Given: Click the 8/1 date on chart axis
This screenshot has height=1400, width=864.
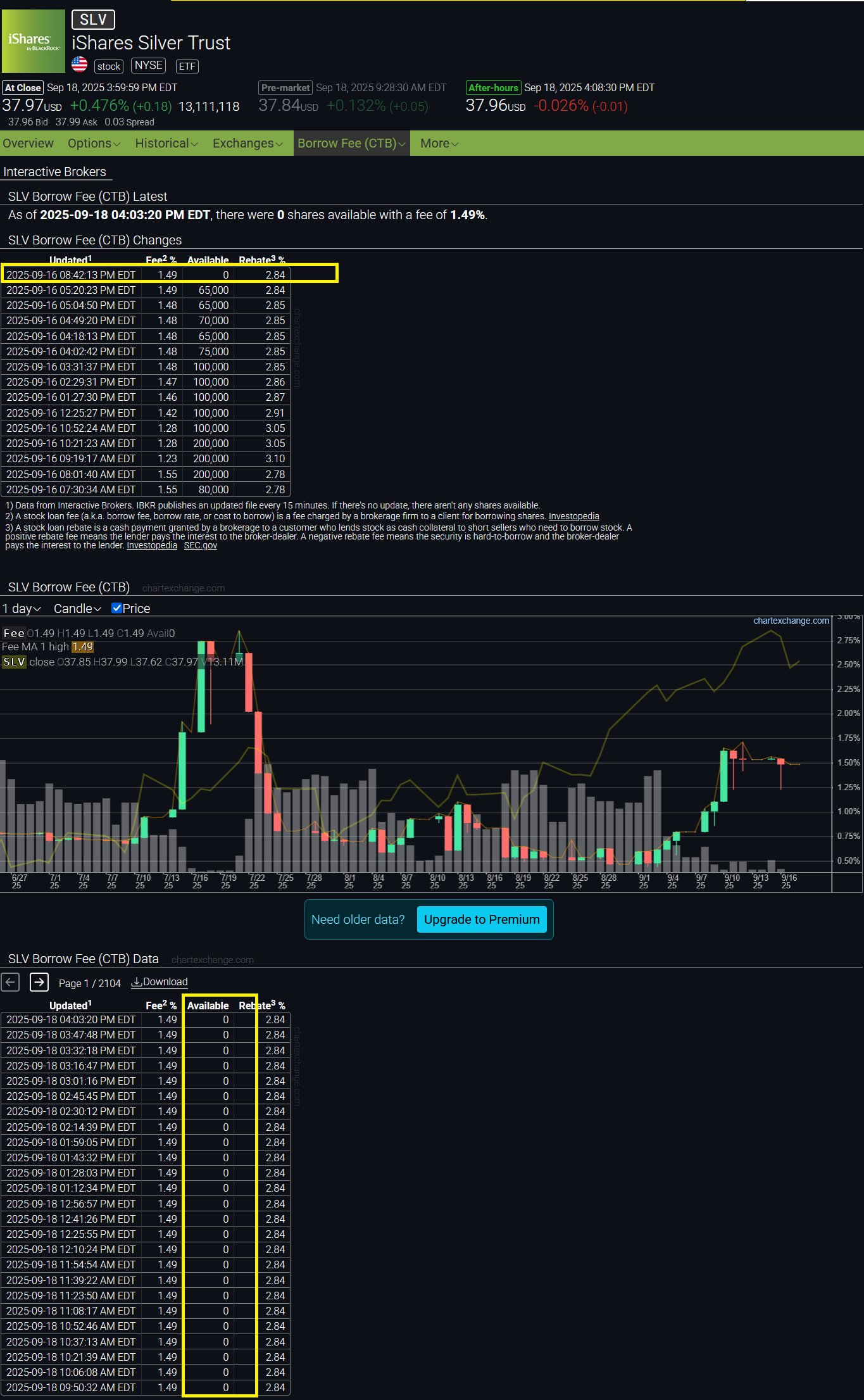Looking at the screenshot, I should click(x=349, y=881).
